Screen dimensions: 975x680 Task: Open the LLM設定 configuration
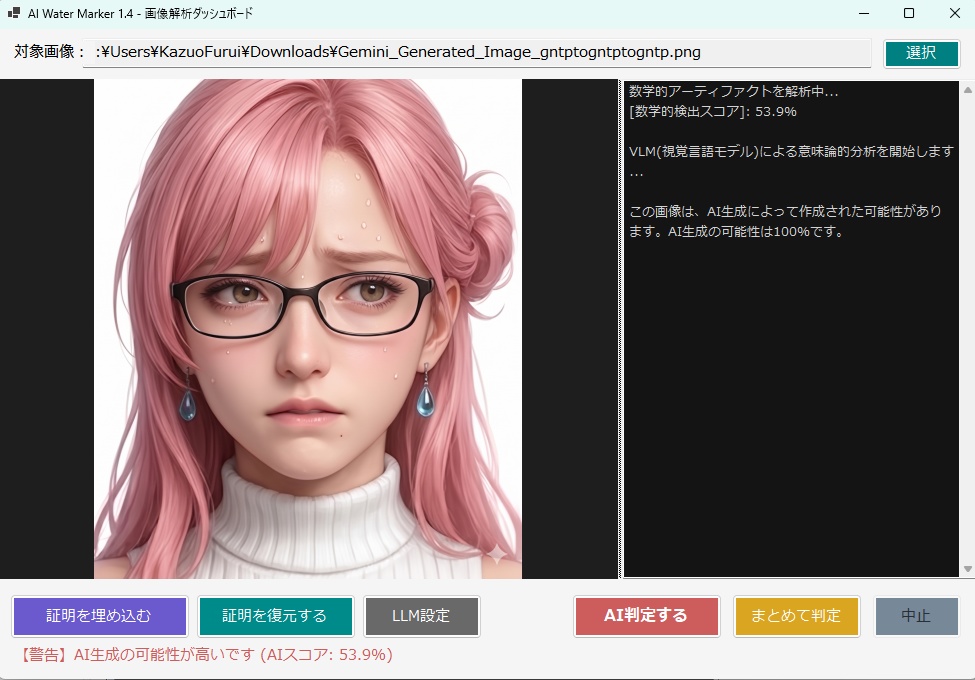[421, 617]
